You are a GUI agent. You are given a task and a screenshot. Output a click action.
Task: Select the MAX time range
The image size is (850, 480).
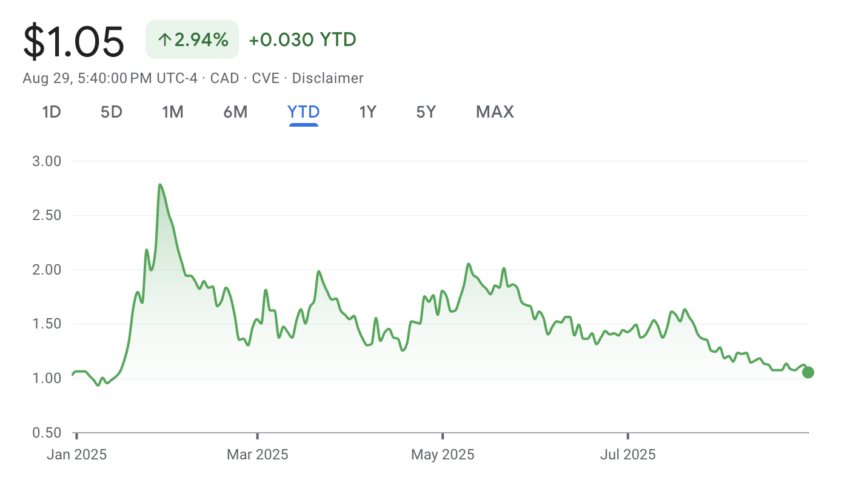point(494,112)
